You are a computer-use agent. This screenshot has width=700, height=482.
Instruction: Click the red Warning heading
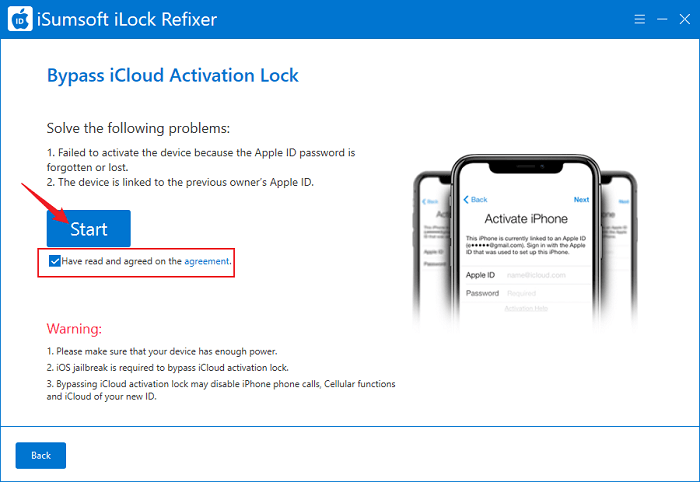(75, 329)
